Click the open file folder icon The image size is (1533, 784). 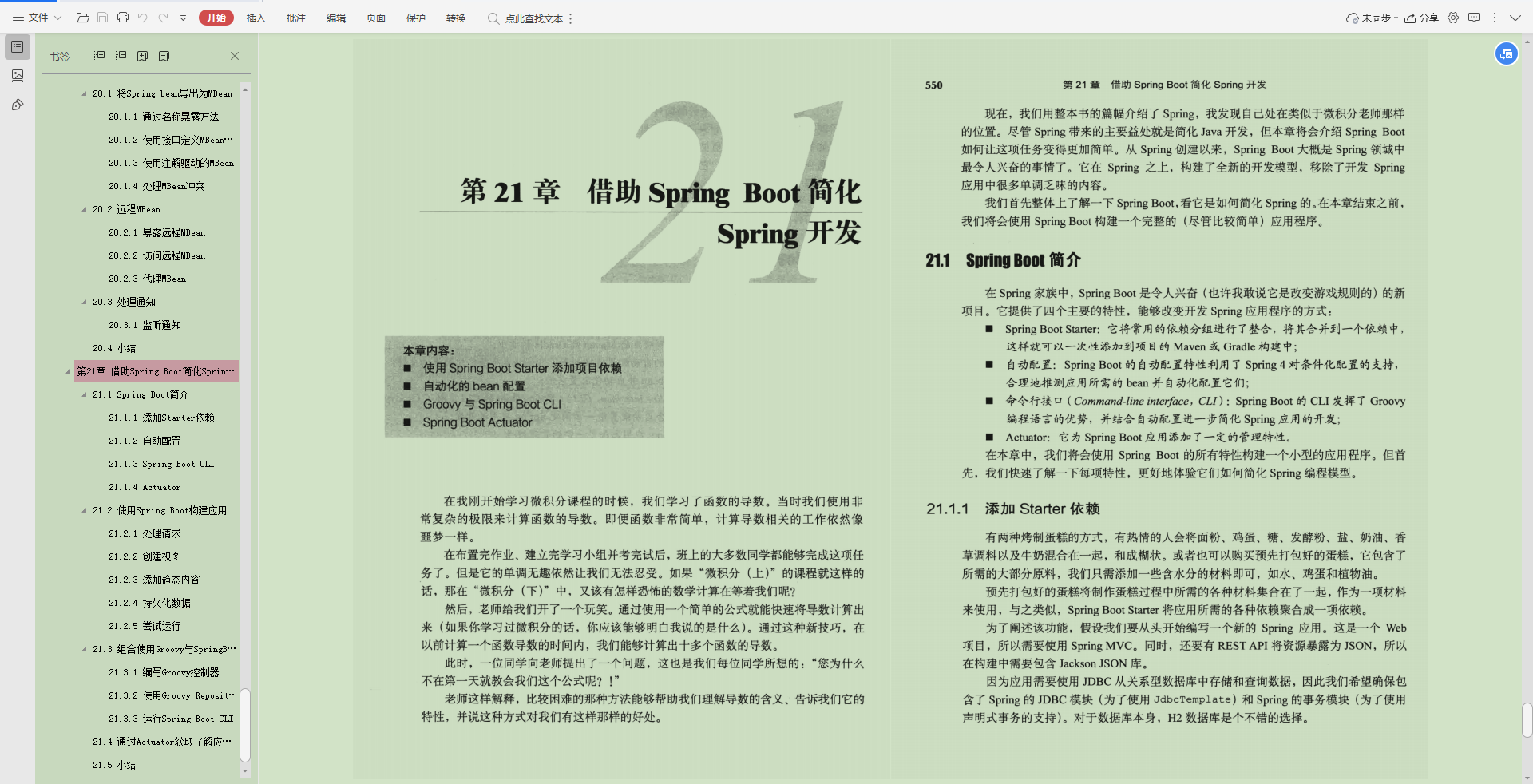click(x=82, y=18)
